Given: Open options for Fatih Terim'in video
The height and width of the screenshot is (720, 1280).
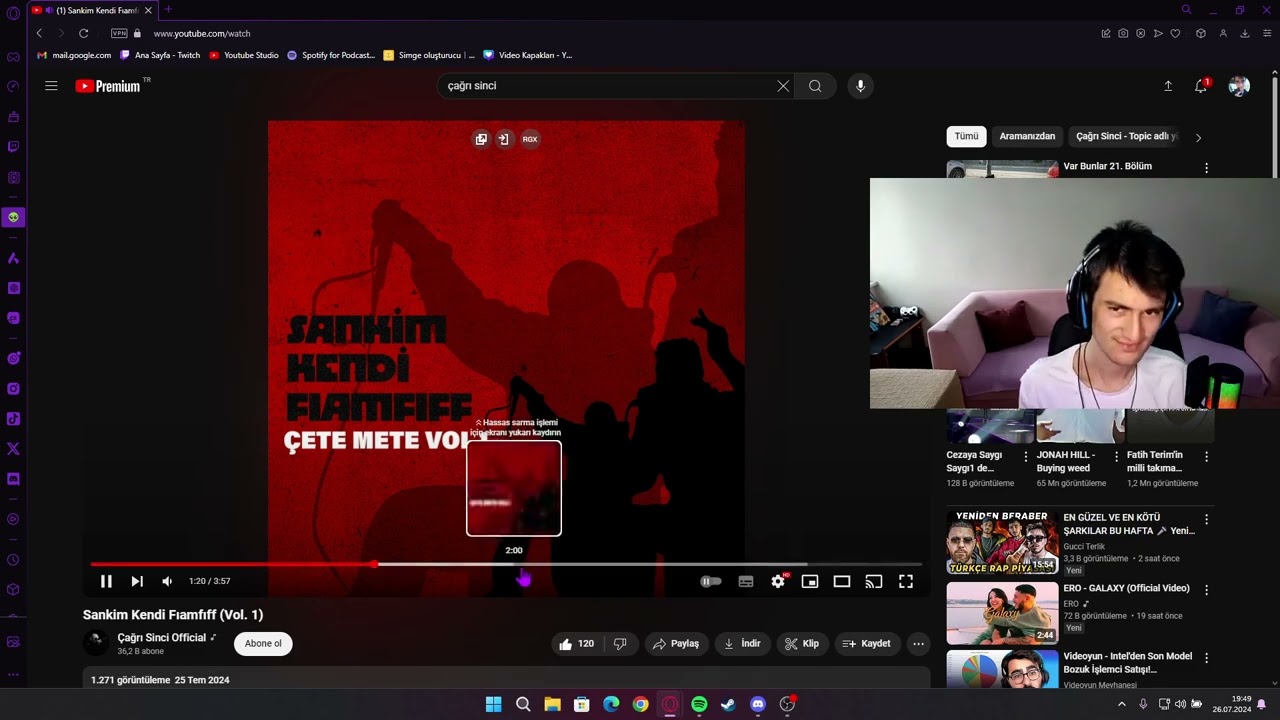Looking at the screenshot, I should point(1206,456).
